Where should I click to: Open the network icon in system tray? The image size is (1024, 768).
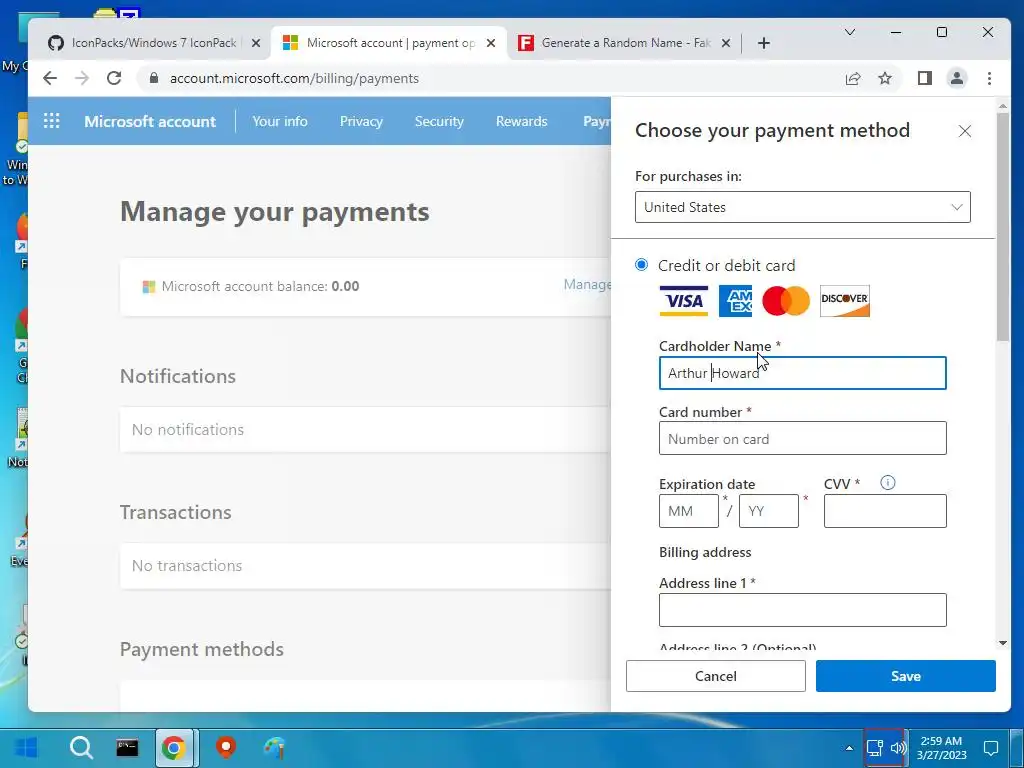[x=874, y=748]
